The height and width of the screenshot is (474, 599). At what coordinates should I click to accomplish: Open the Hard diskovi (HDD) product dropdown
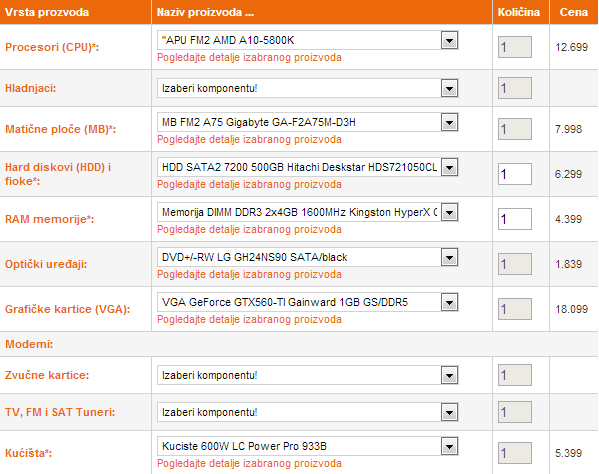pyautogui.click(x=308, y=167)
